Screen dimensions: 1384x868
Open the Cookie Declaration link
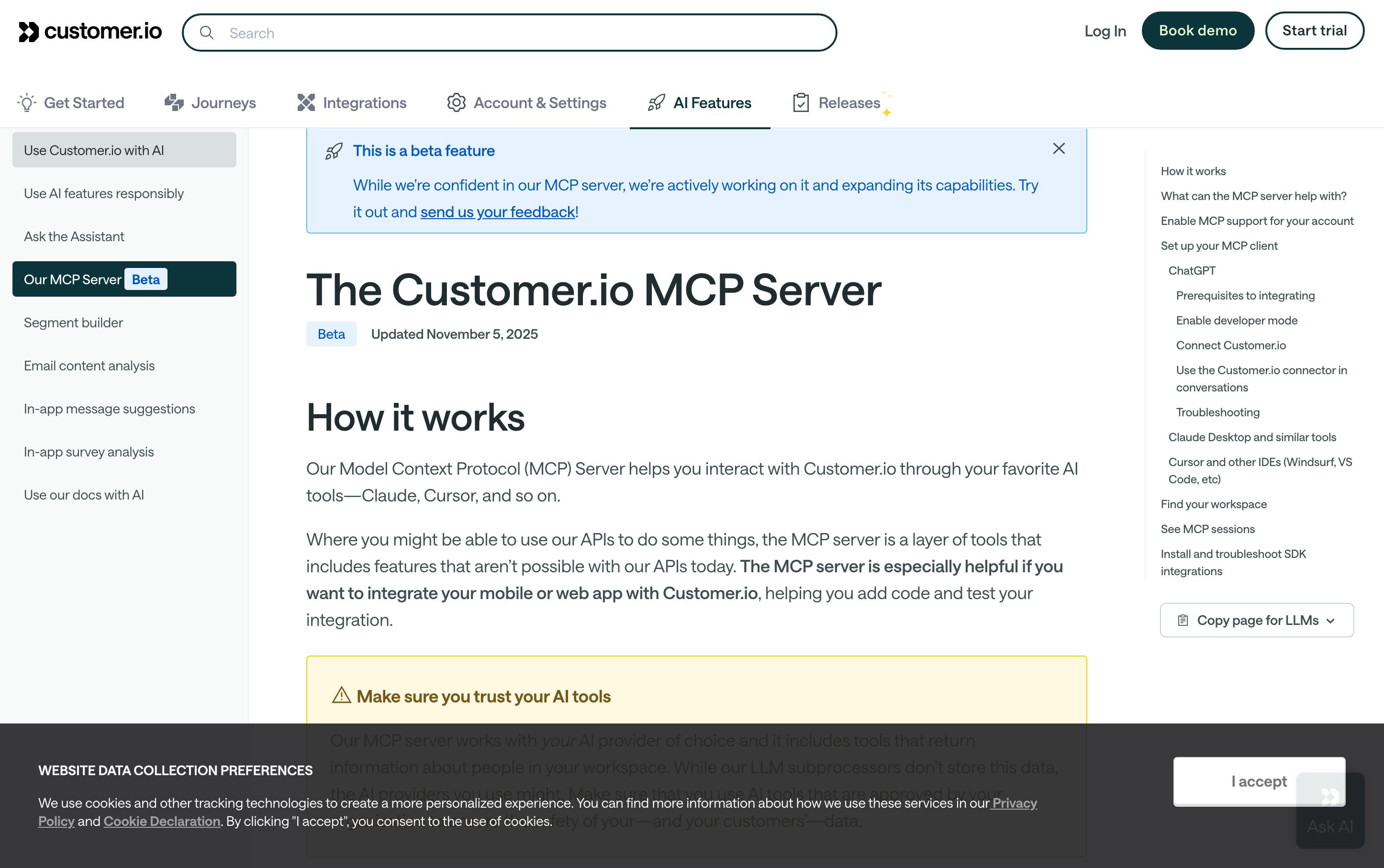162,822
